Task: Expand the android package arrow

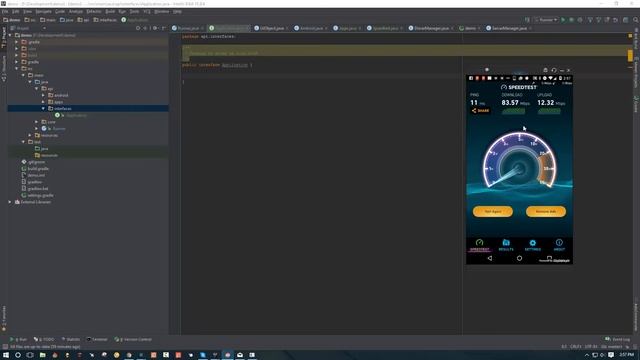Action: pyautogui.click(x=43, y=95)
